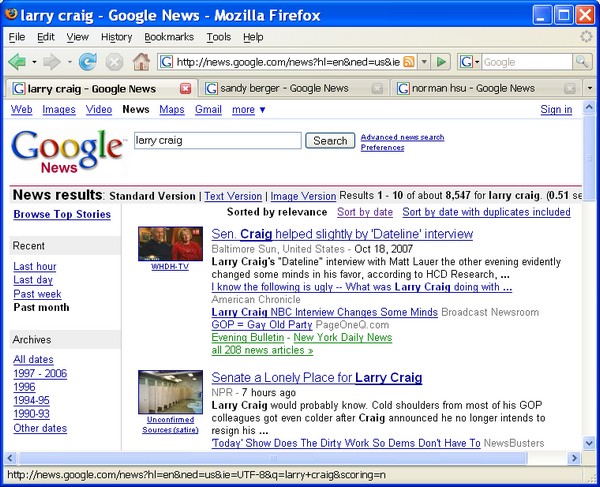The width and height of the screenshot is (600, 487).
Task: Open the Tools menu
Action: pos(218,37)
